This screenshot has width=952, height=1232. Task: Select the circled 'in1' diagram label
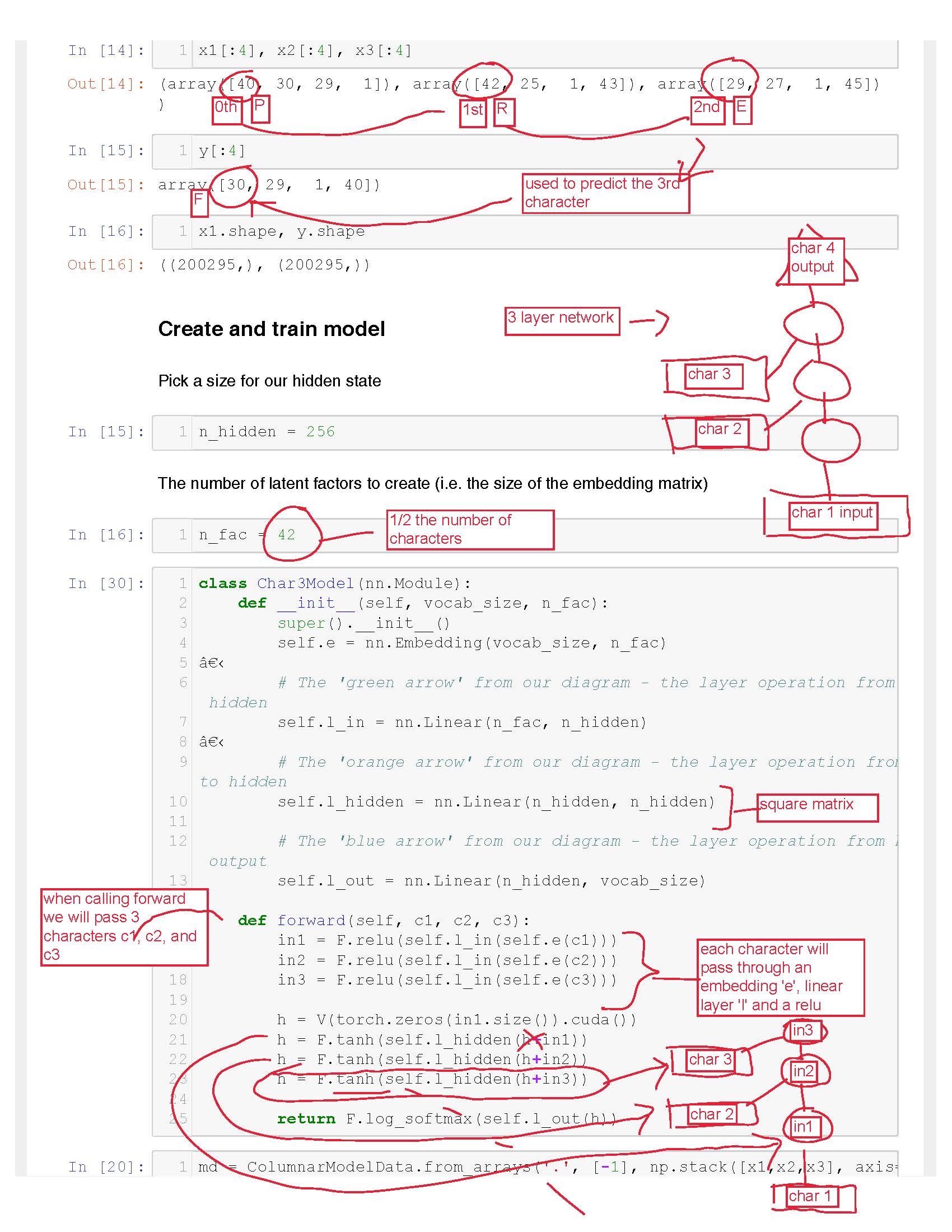point(802,1127)
